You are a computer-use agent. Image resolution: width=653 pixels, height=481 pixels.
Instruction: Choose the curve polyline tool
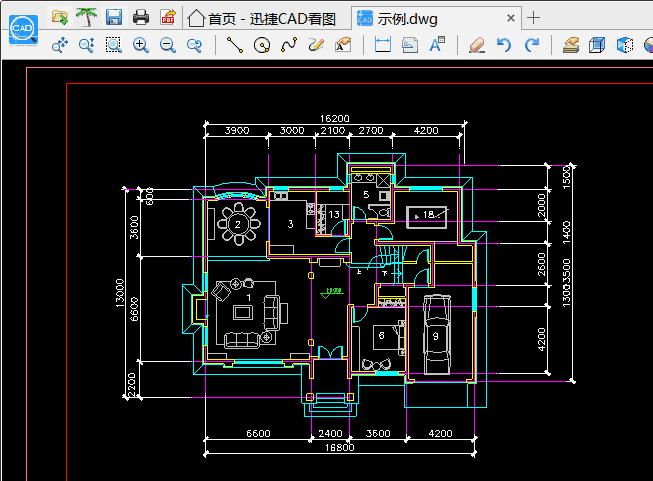289,45
